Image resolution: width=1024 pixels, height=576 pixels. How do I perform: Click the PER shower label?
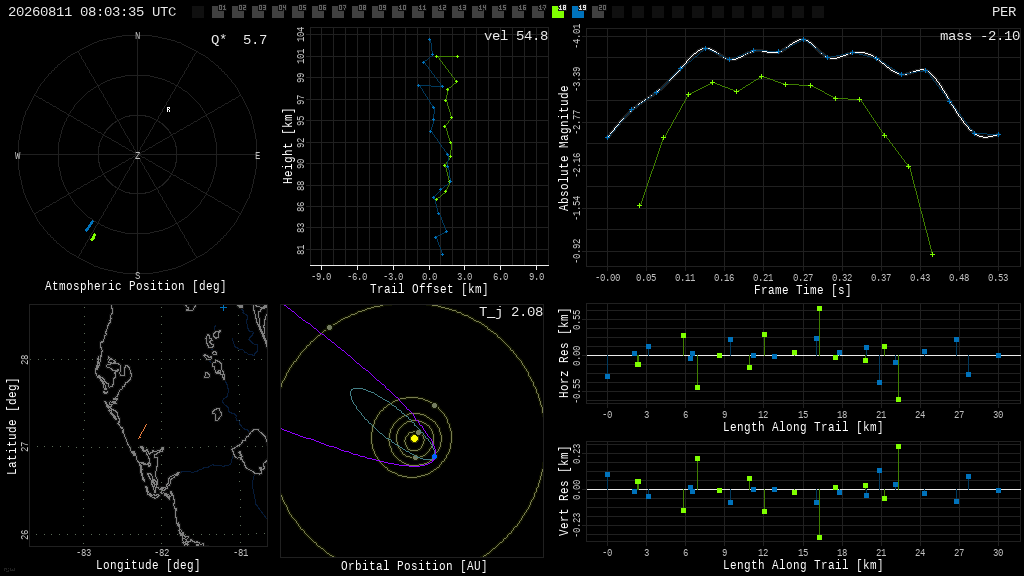pyautogui.click(x=1004, y=12)
